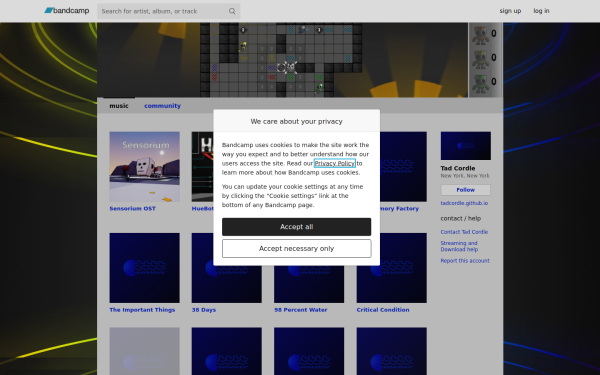Click the New York, New York location text
This screenshot has height=375, width=600.
point(465,176)
